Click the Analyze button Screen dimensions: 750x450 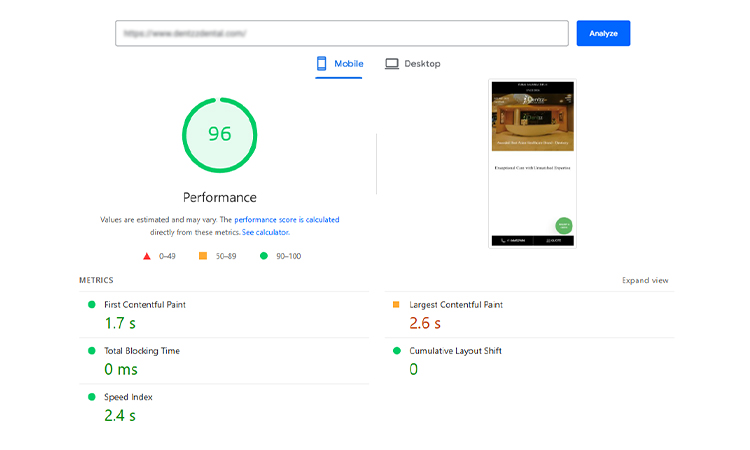pyautogui.click(x=603, y=33)
